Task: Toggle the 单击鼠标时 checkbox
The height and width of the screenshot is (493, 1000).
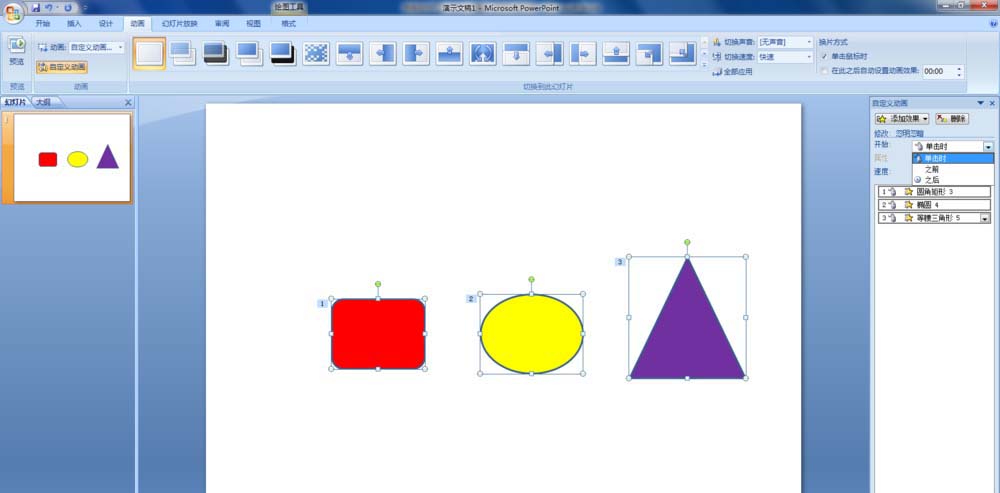Action: pos(824,56)
